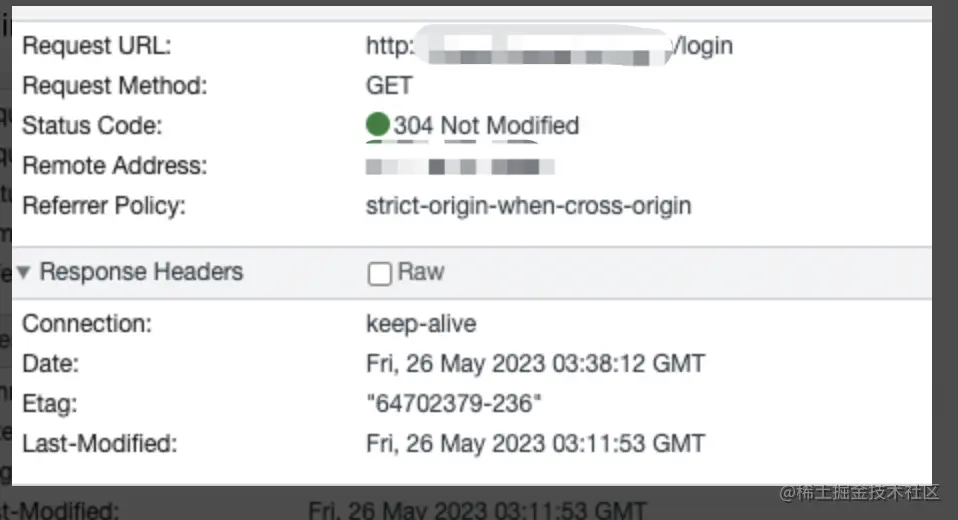This screenshot has height=520, width=958.
Task: Select the blurred Remote Address value
Action: coord(460,166)
